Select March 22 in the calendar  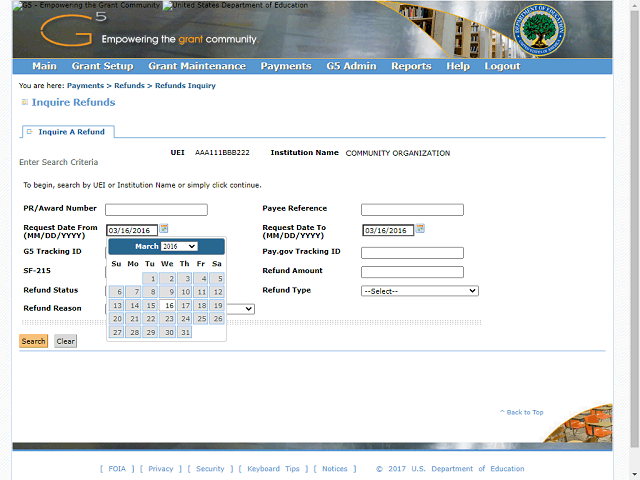[150, 319]
